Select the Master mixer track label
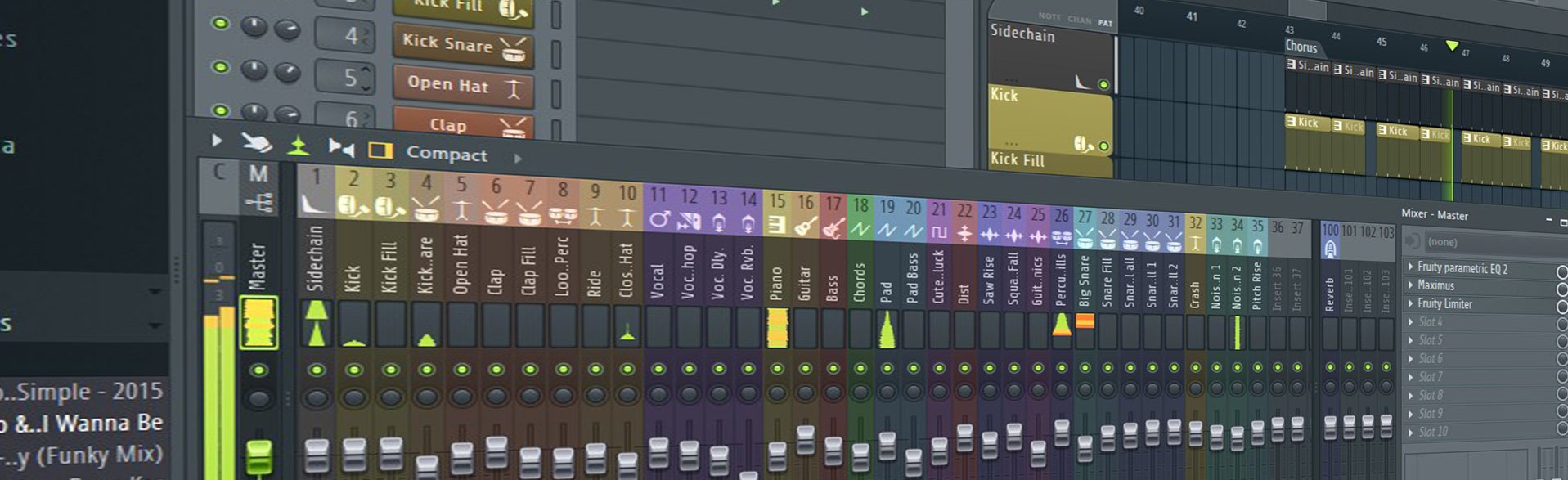Screen dimensions: 1568x480 point(258,266)
